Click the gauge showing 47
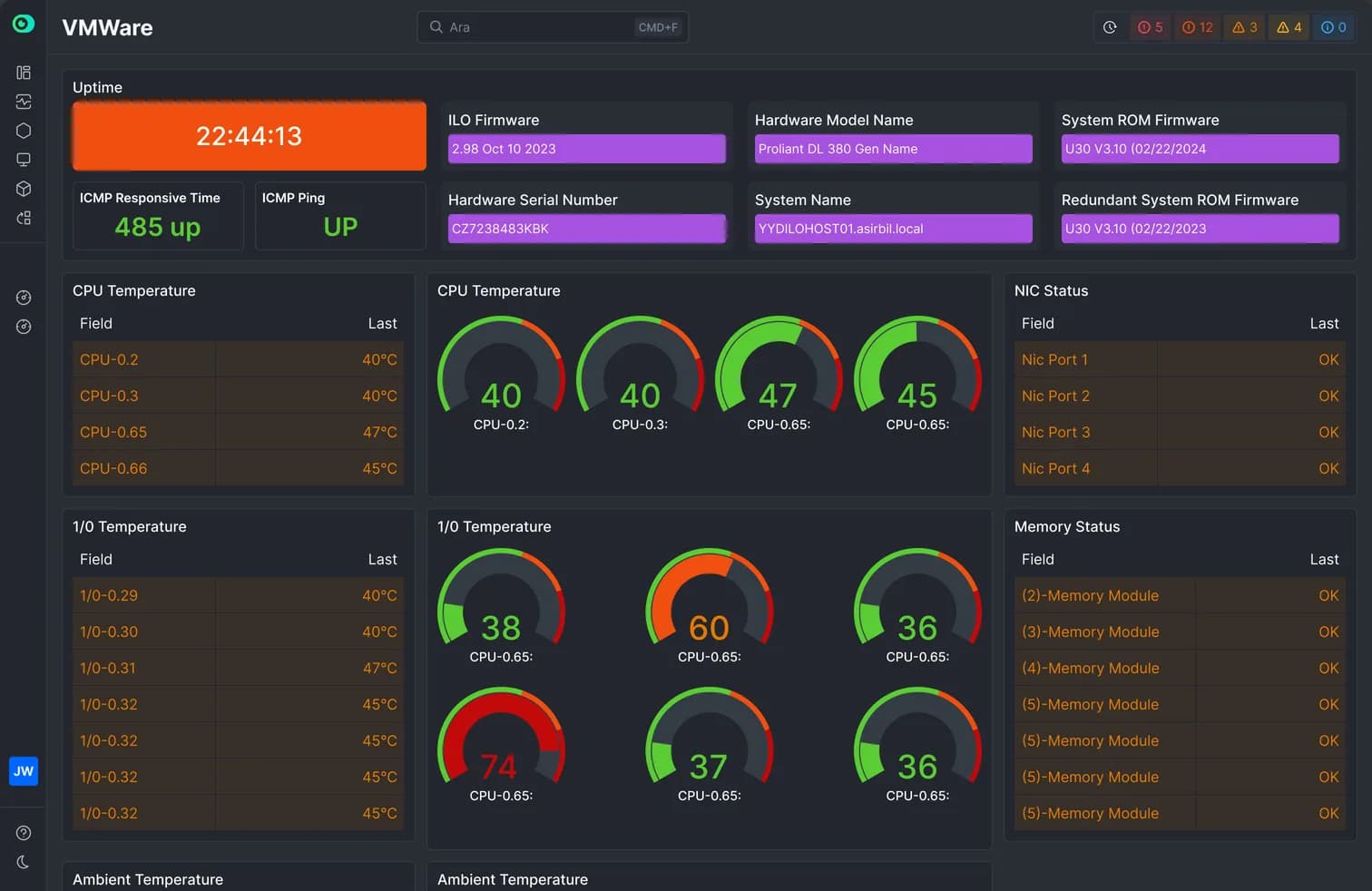The width and height of the screenshot is (1372, 891). point(779,372)
